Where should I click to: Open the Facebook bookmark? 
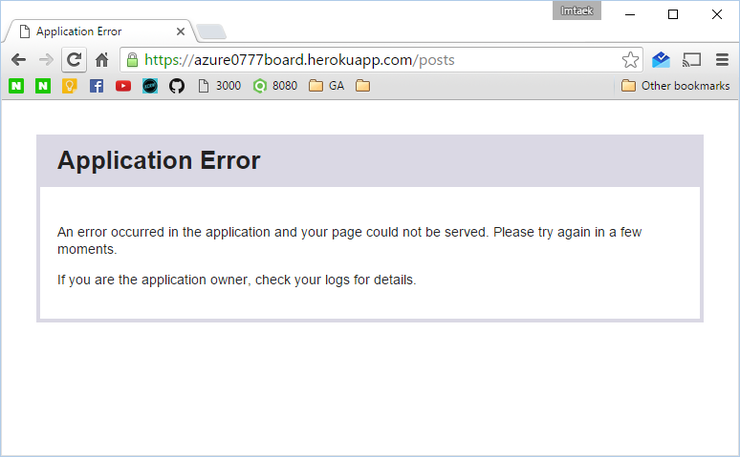97,86
